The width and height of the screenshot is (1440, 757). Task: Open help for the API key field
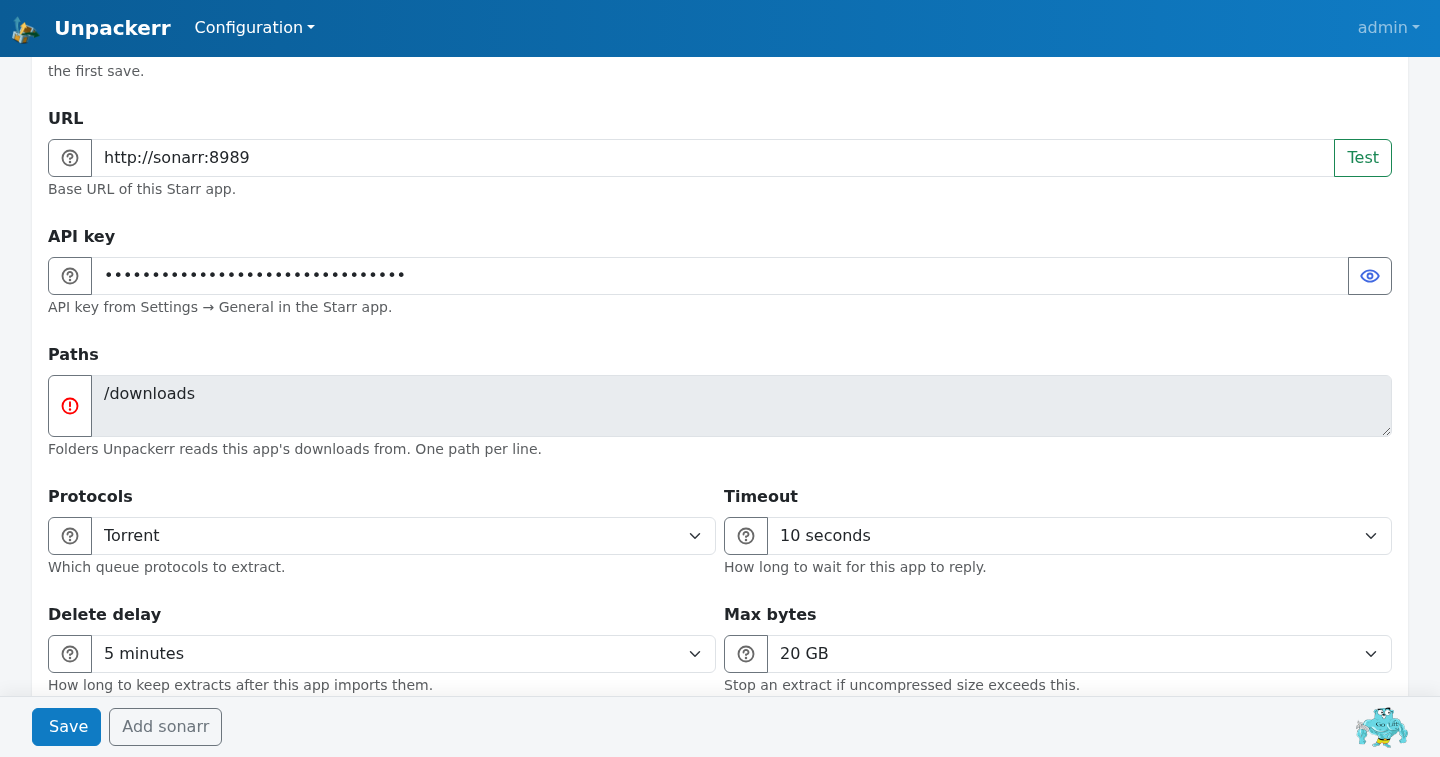pos(70,276)
